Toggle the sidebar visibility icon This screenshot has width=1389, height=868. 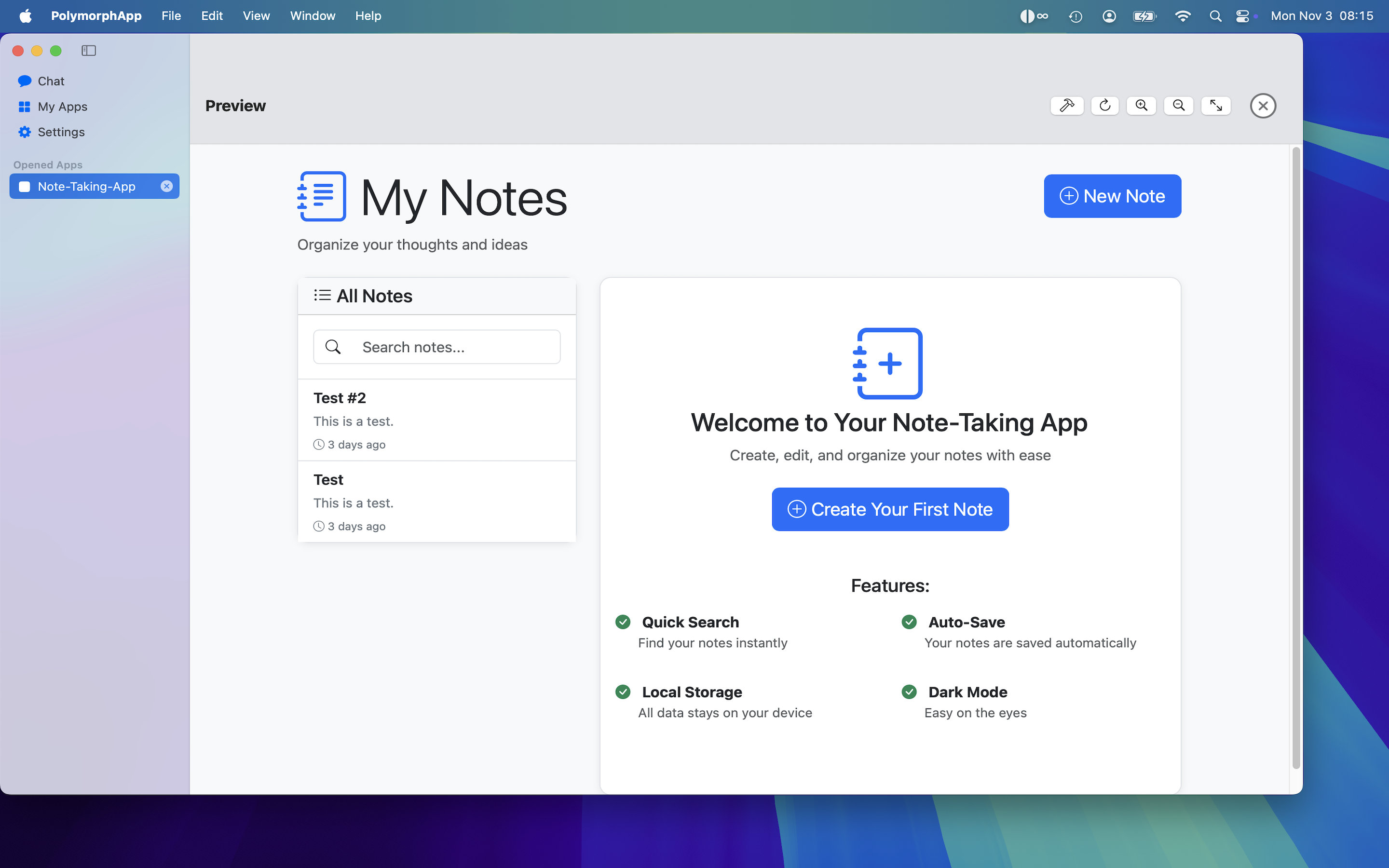[88, 51]
